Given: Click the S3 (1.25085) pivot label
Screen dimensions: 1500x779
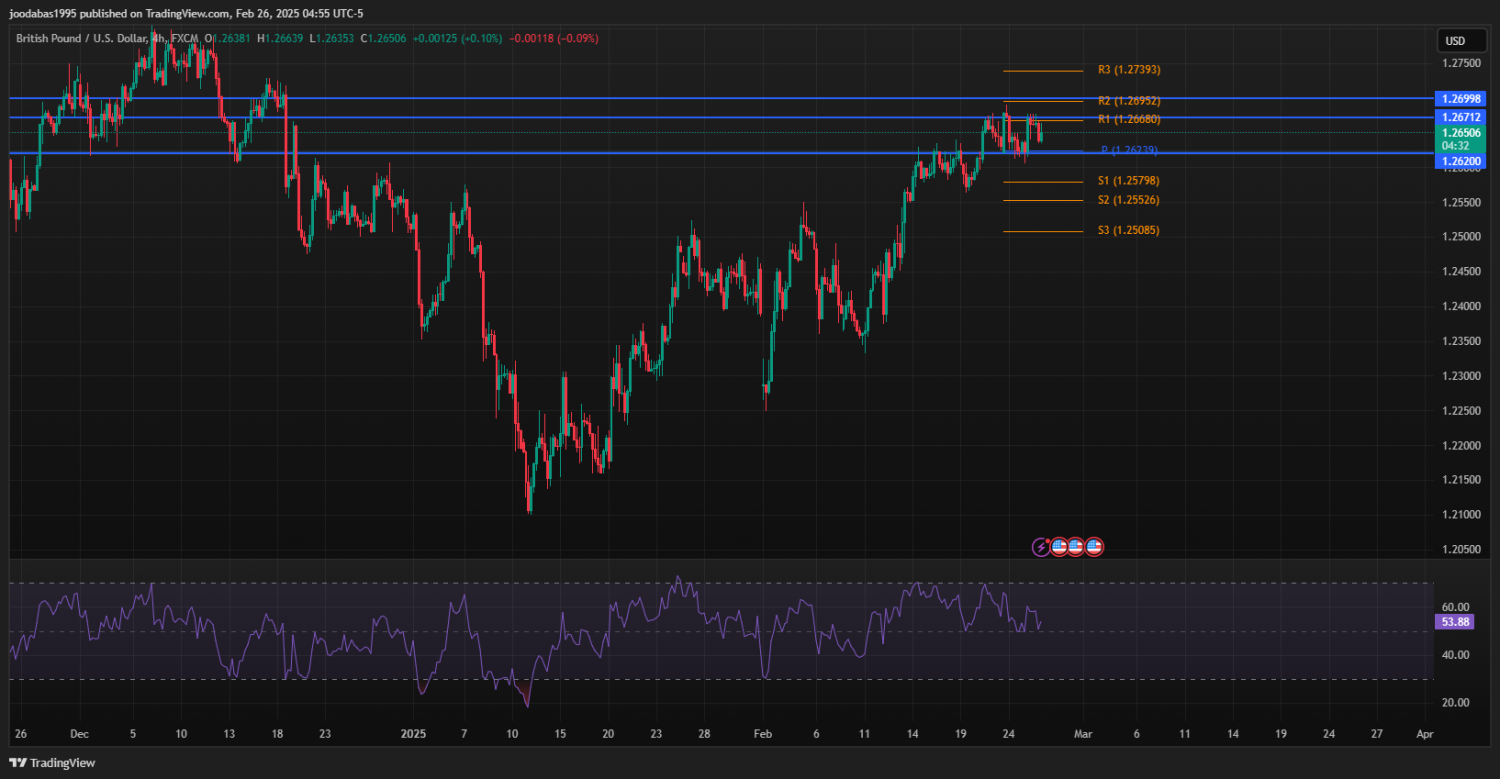Looking at the screenshot, I should [1128, 231].
